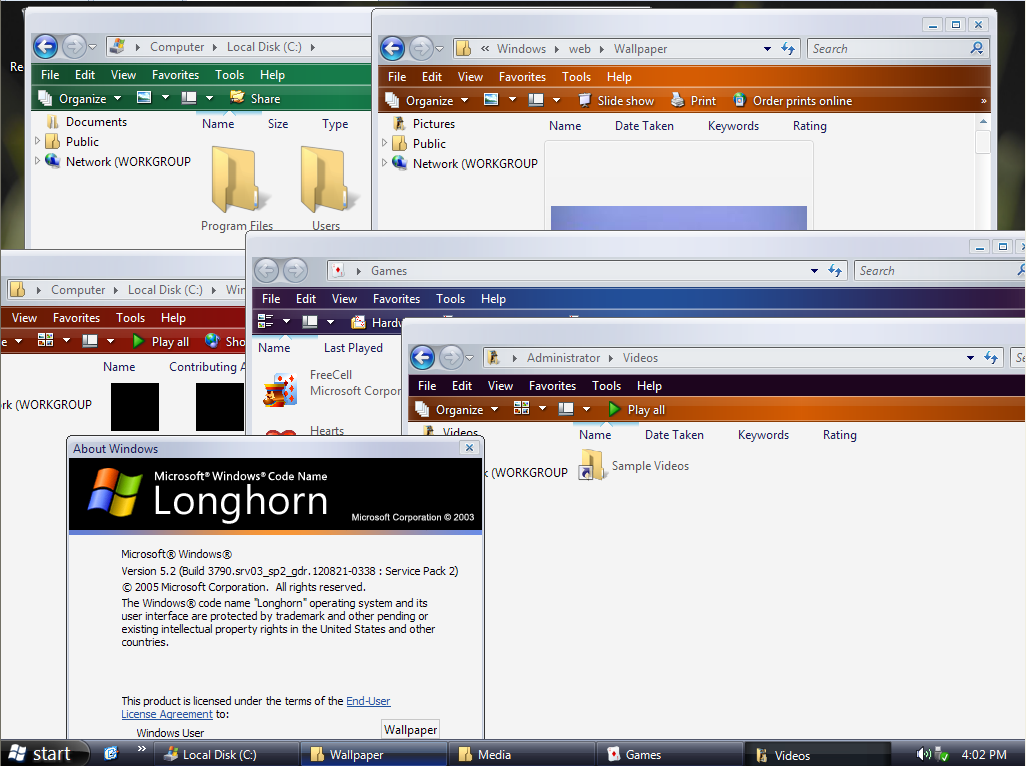The height and width of the screenshot is (766, 1026).
Task: Click Computer breadcrumb in Local Disk address bar
Action: coord(177,46)
